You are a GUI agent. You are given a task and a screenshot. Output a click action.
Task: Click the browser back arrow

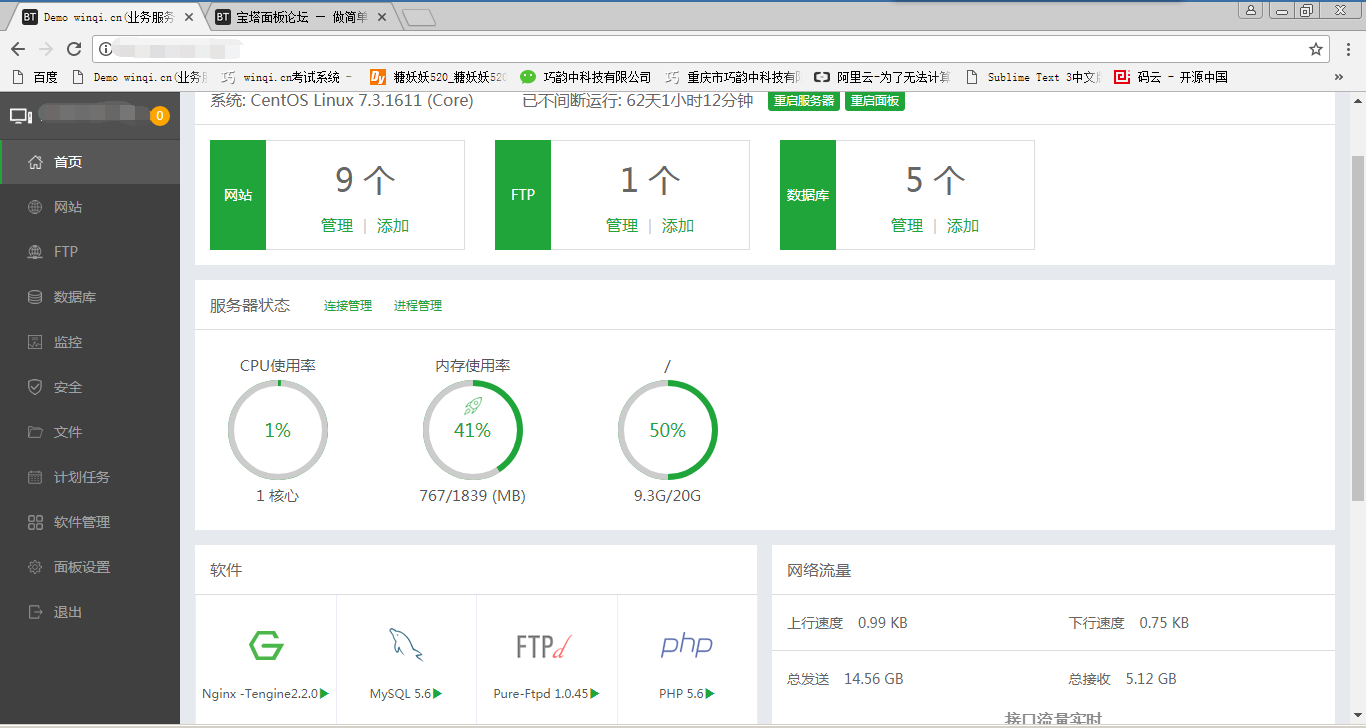coord(18,49)
